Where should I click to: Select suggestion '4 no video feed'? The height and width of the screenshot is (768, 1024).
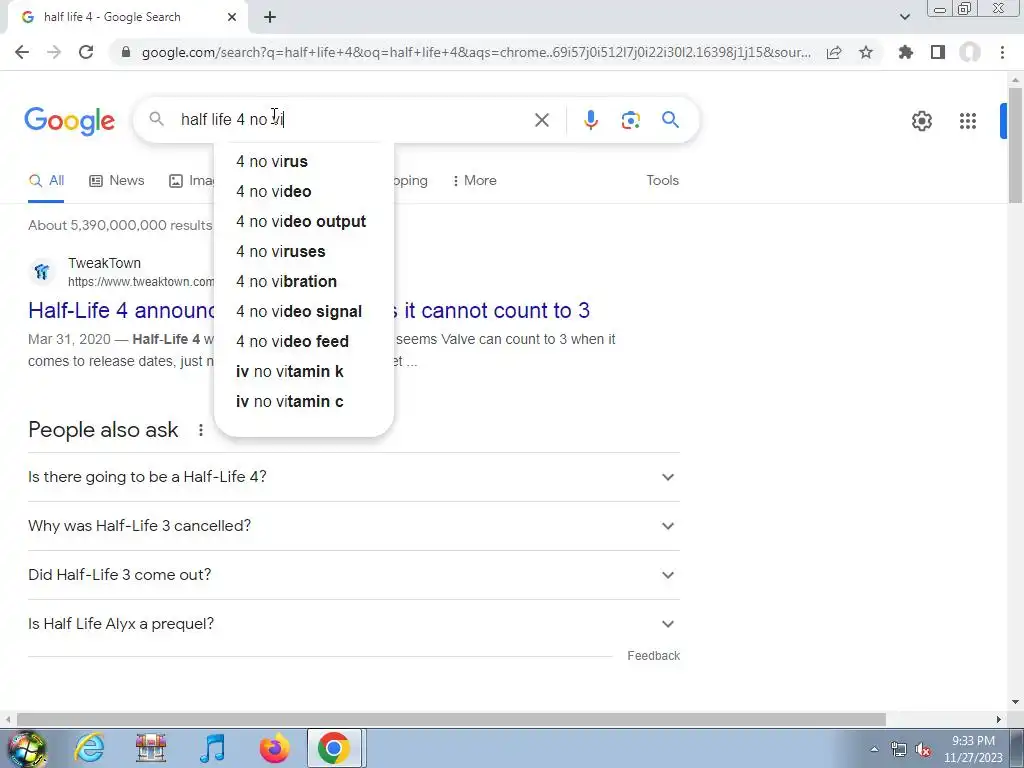[x=304, y=342]
